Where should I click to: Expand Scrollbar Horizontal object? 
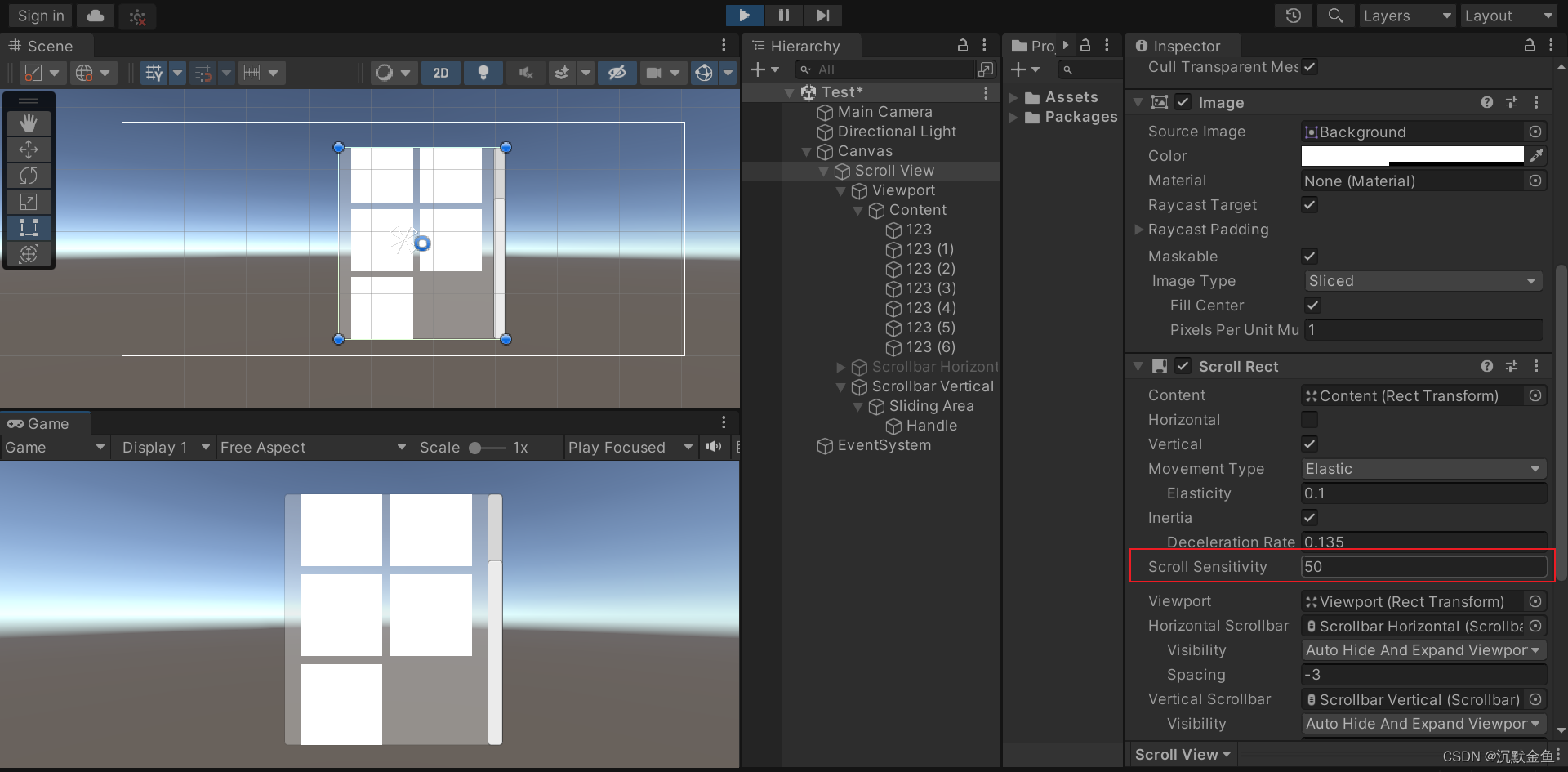click(x=841, y=368)
